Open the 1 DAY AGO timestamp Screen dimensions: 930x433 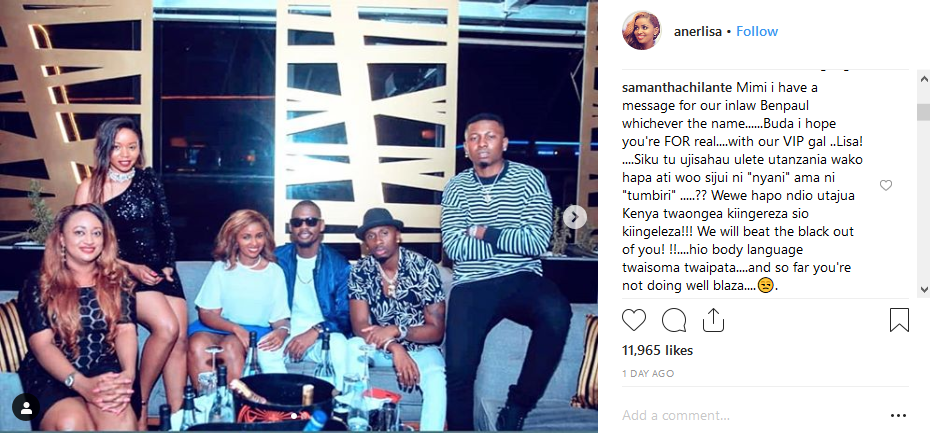click(x=648, y=374)
